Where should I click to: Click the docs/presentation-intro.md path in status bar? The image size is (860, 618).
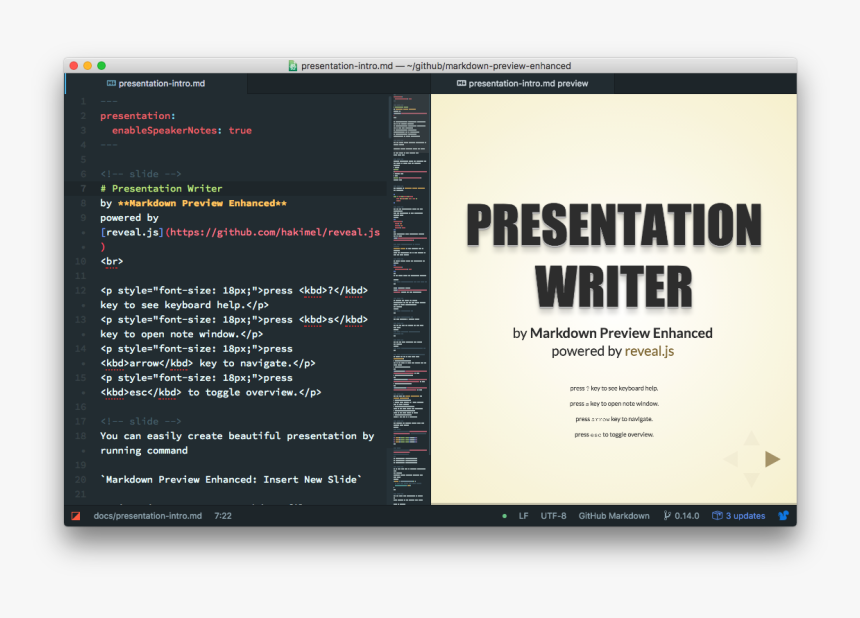[148, 516]
